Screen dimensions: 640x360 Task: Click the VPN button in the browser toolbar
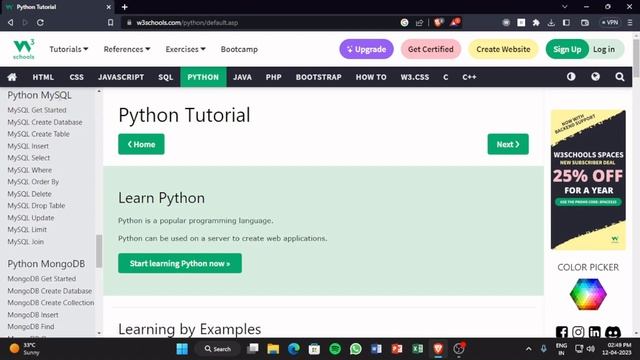click(x=610, y=22)
